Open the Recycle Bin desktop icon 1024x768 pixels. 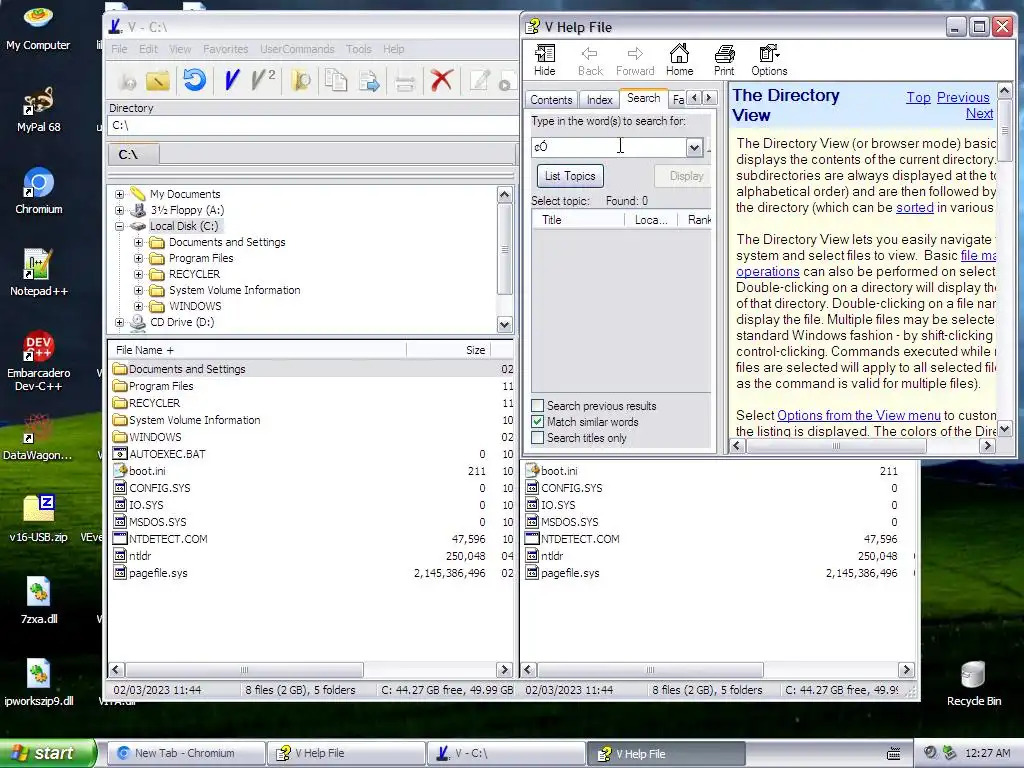point(973,682)
